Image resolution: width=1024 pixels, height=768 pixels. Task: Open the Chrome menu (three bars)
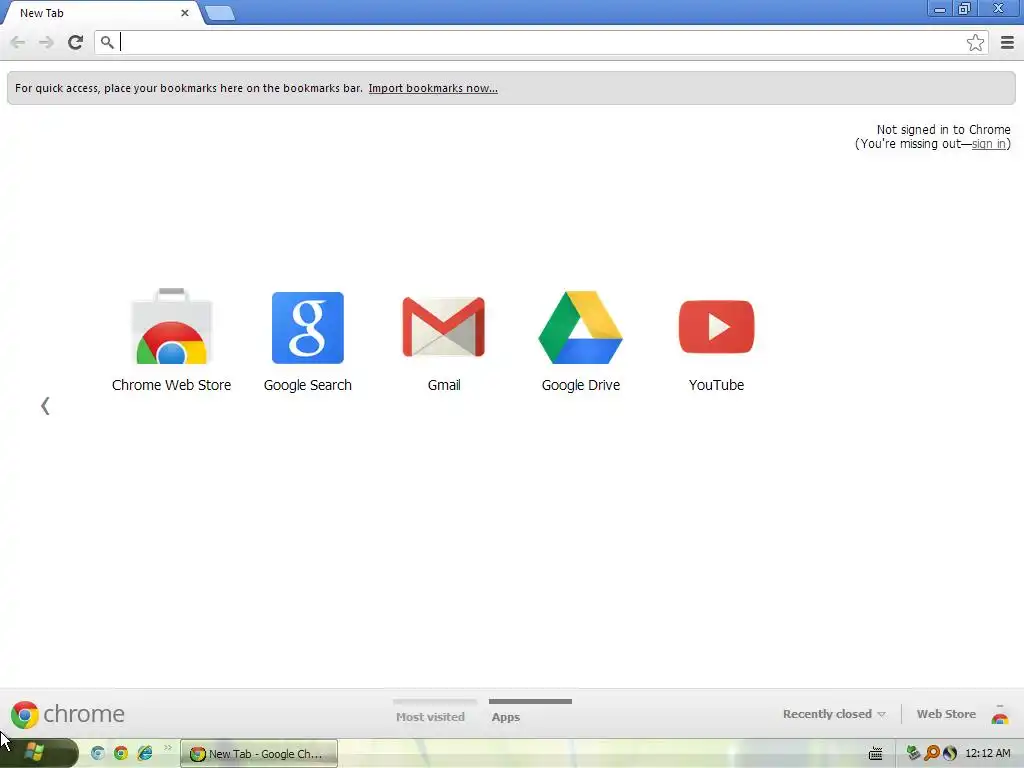point(1007,43)
